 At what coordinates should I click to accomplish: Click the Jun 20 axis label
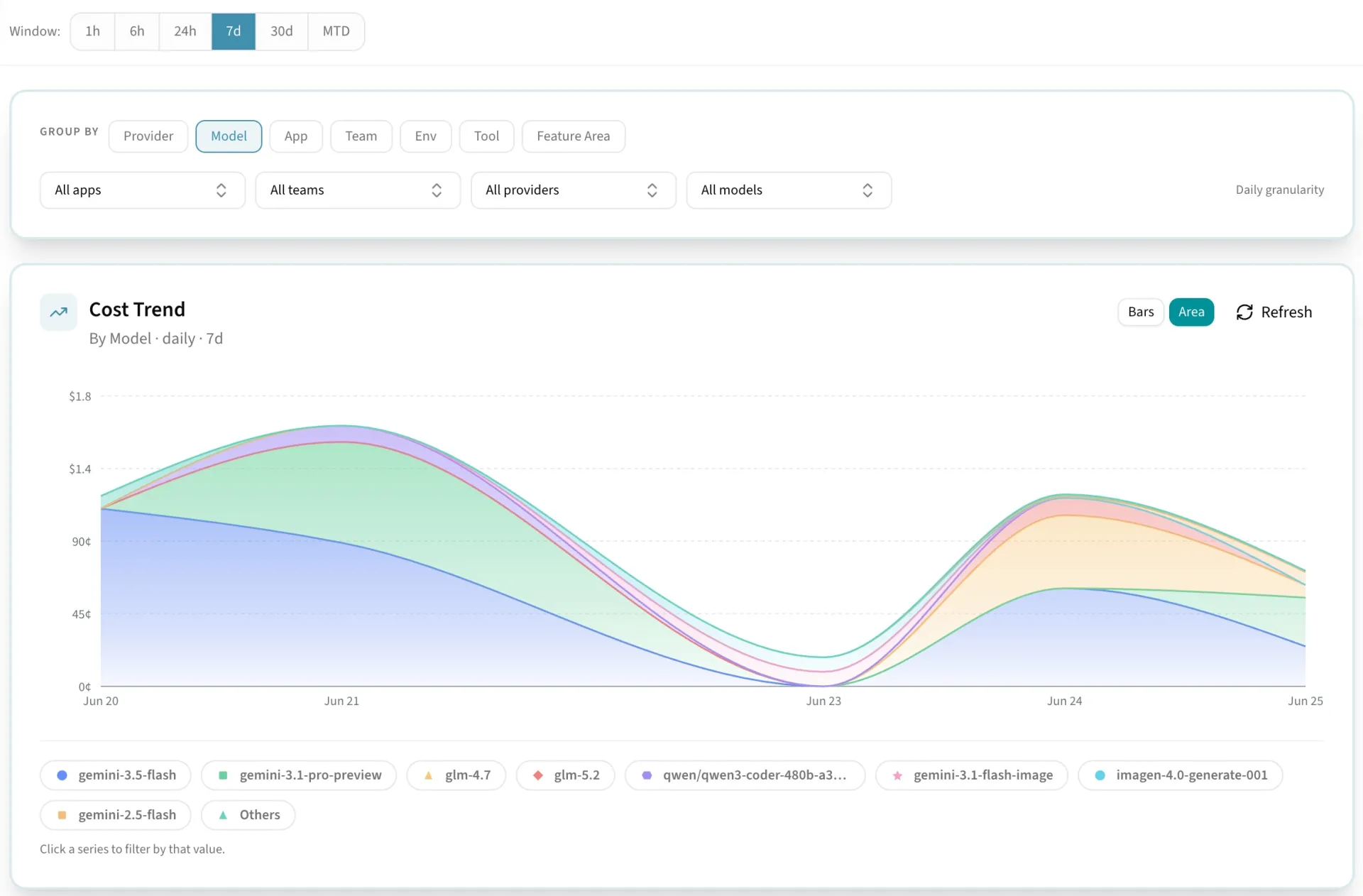101,701
